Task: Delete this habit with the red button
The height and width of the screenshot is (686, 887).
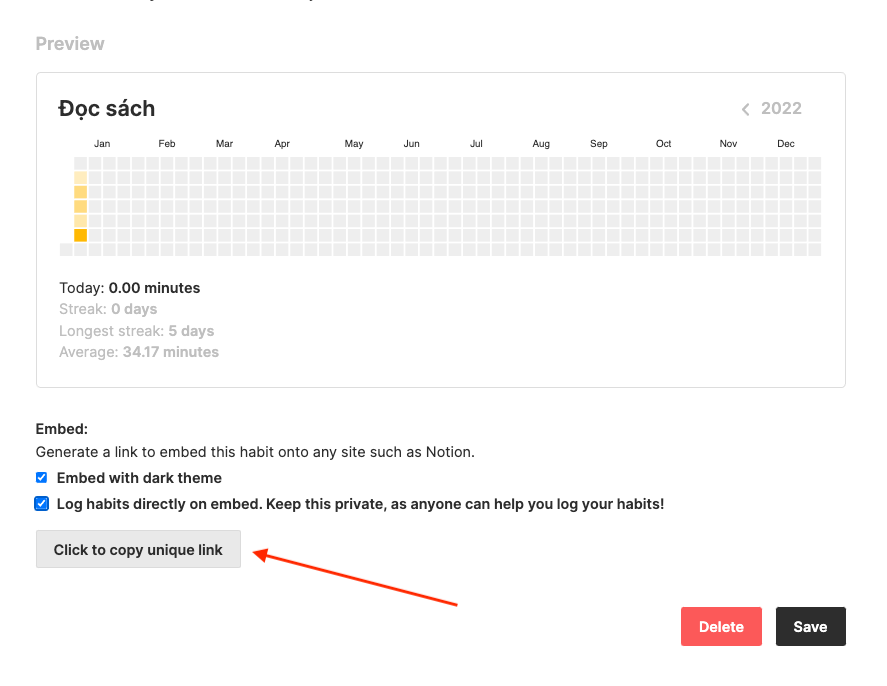Action: pos(721,627)
